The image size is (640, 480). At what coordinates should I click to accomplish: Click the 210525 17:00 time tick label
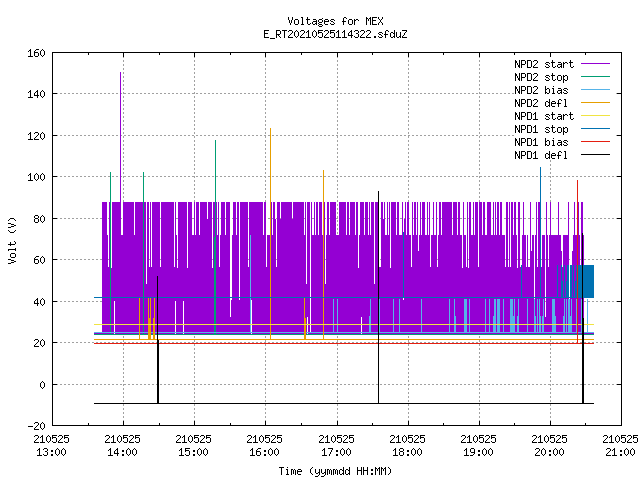[336, 446]
